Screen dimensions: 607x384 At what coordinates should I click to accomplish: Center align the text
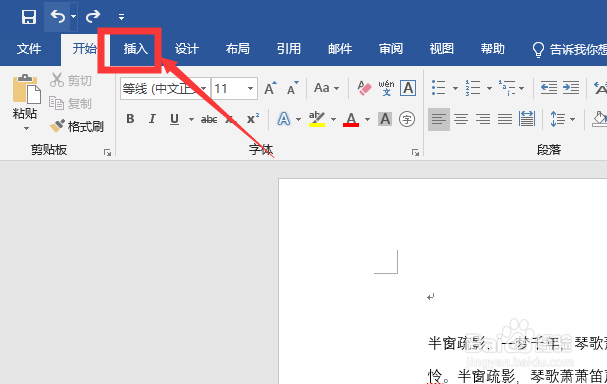461,119
